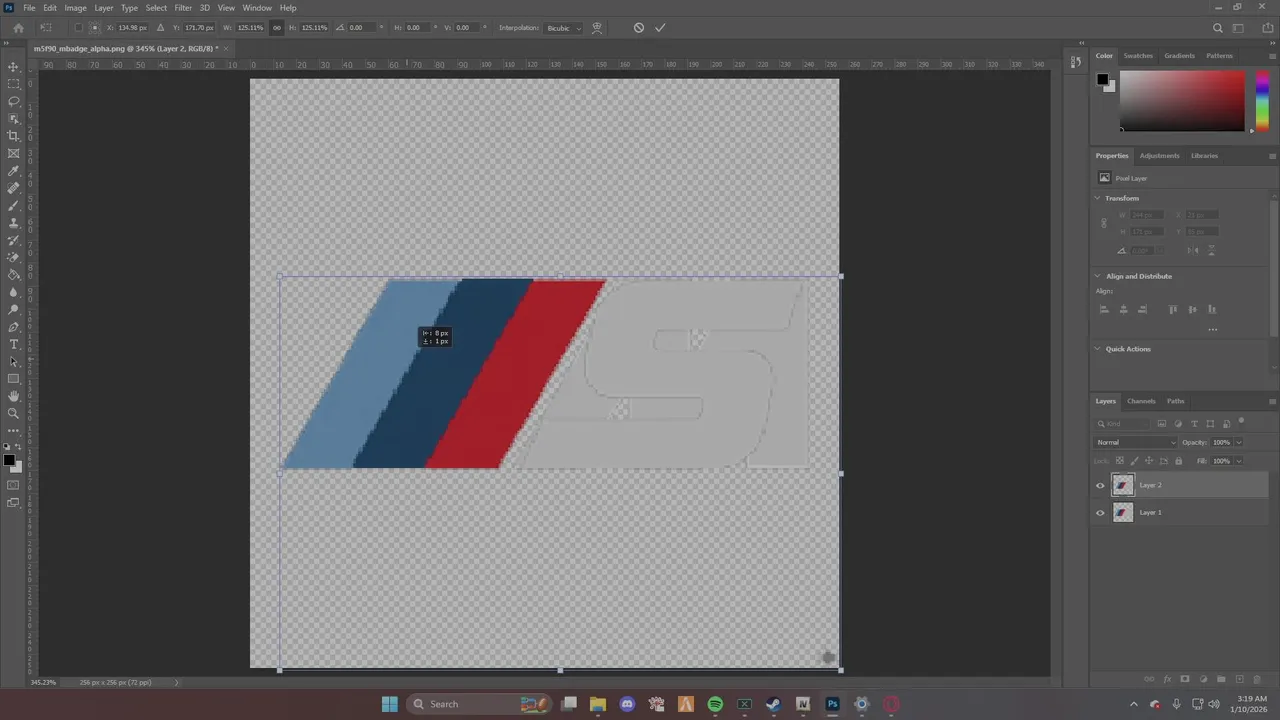Open the layer Fill dropdown arrow
This screenshot has height=720, width=1280.
click(1239, 461)
